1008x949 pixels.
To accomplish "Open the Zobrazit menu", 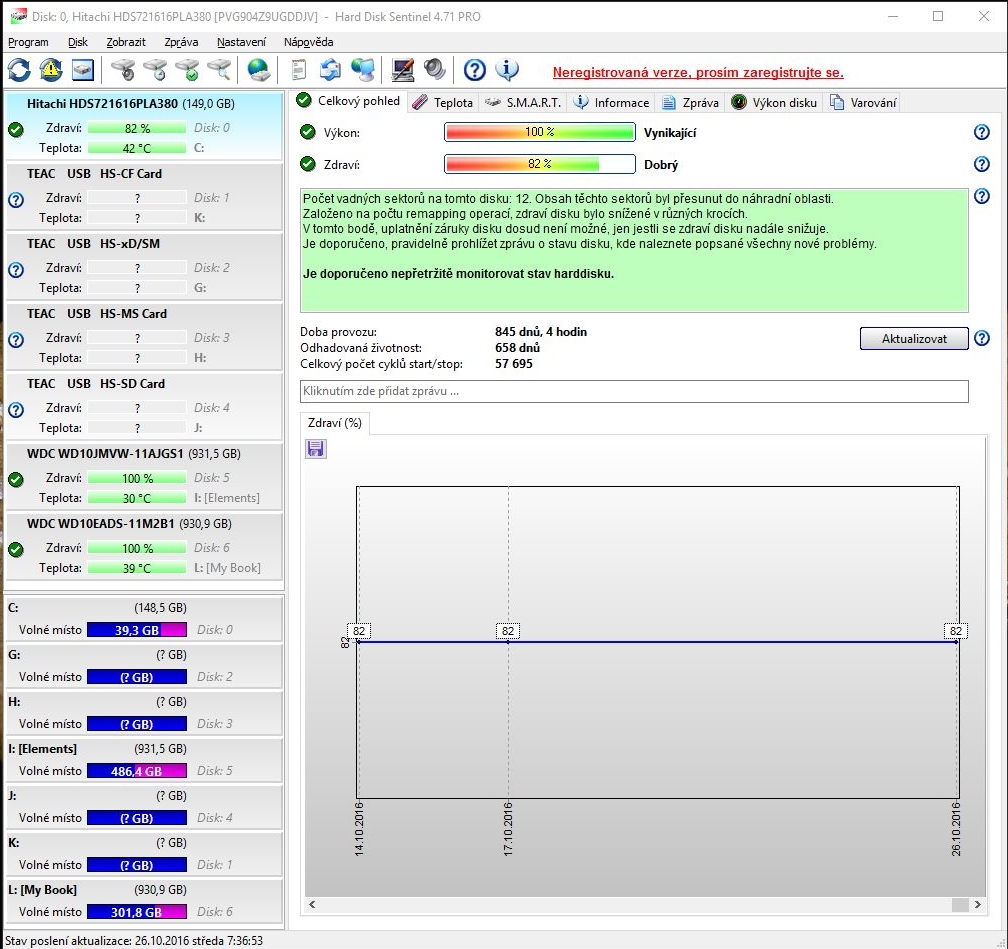I will tap(126, 42).
